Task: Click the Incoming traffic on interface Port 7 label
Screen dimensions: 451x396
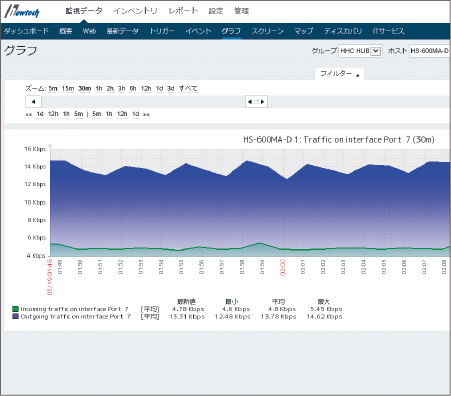Action: pyautogui.click(x=74, y=309)
